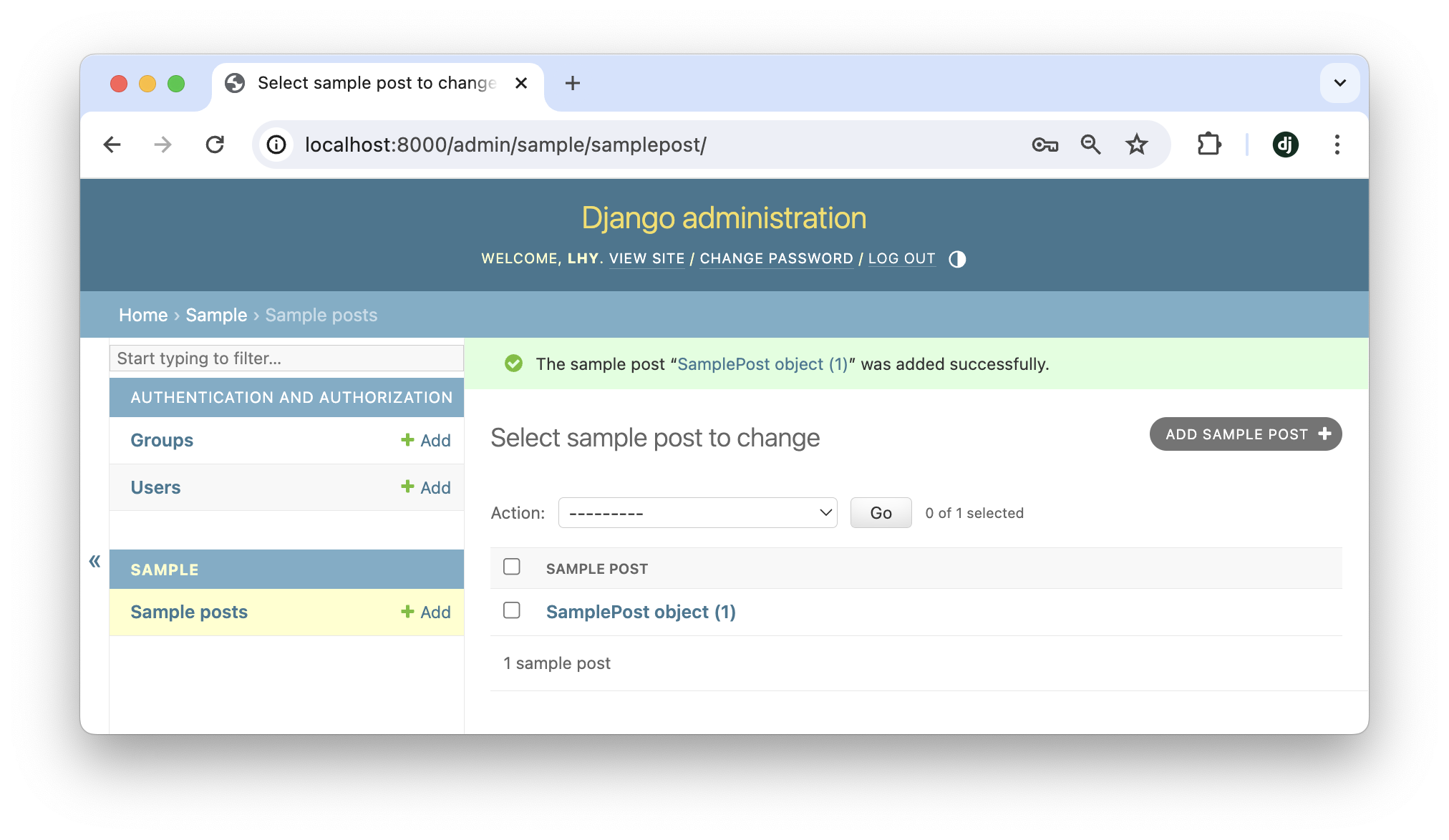Go to Home in the breadcrumb
Screen dimensions: 1449x840
(x=143, y=315)
